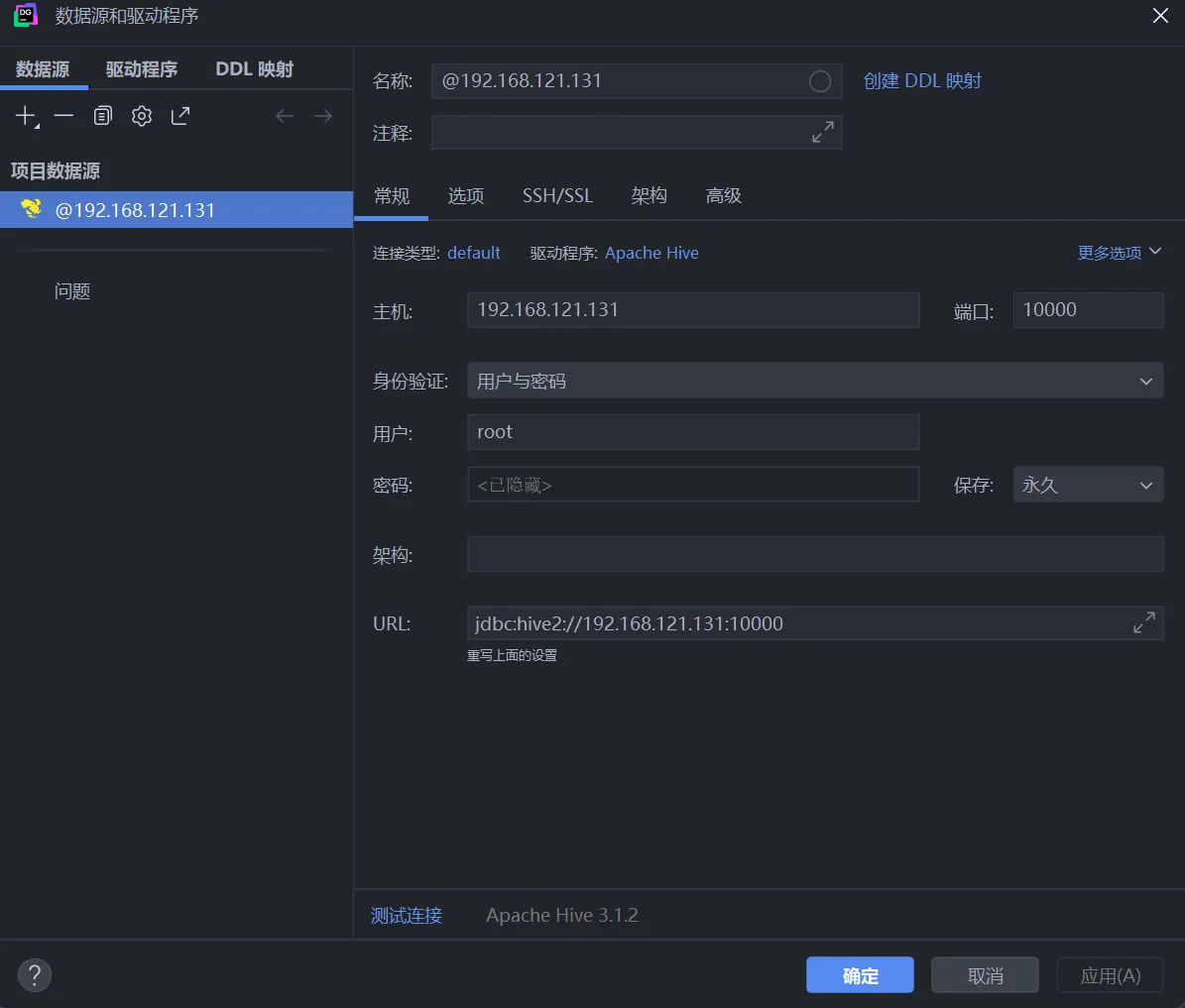Image resolution: width=1185 pixels, height=1008 pixels.
Task: Open help with the question mark button
Action: [35, 974]
